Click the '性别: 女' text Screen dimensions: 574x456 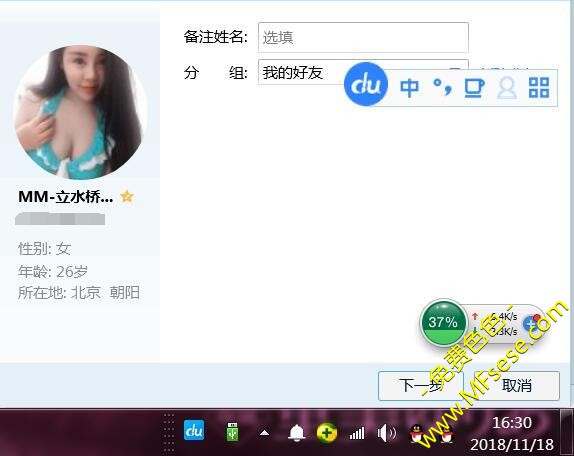44,249
